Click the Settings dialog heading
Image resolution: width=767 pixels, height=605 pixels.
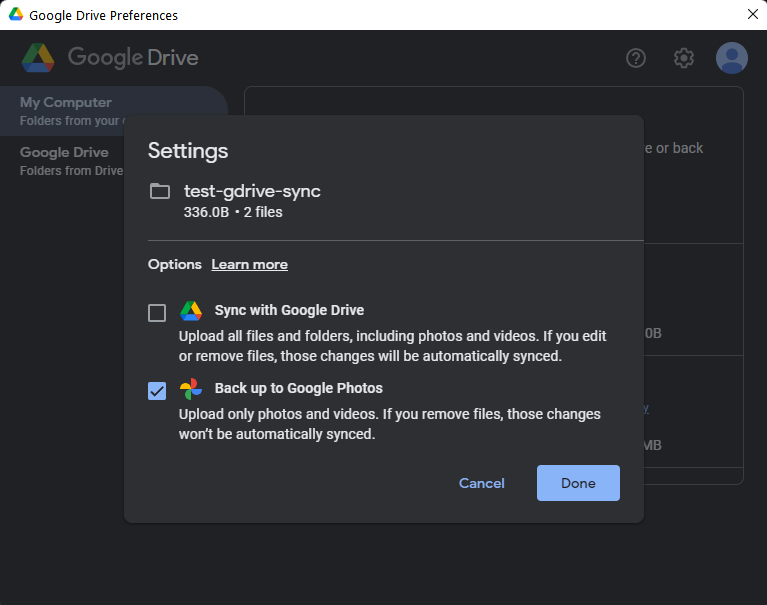point(188,151)
